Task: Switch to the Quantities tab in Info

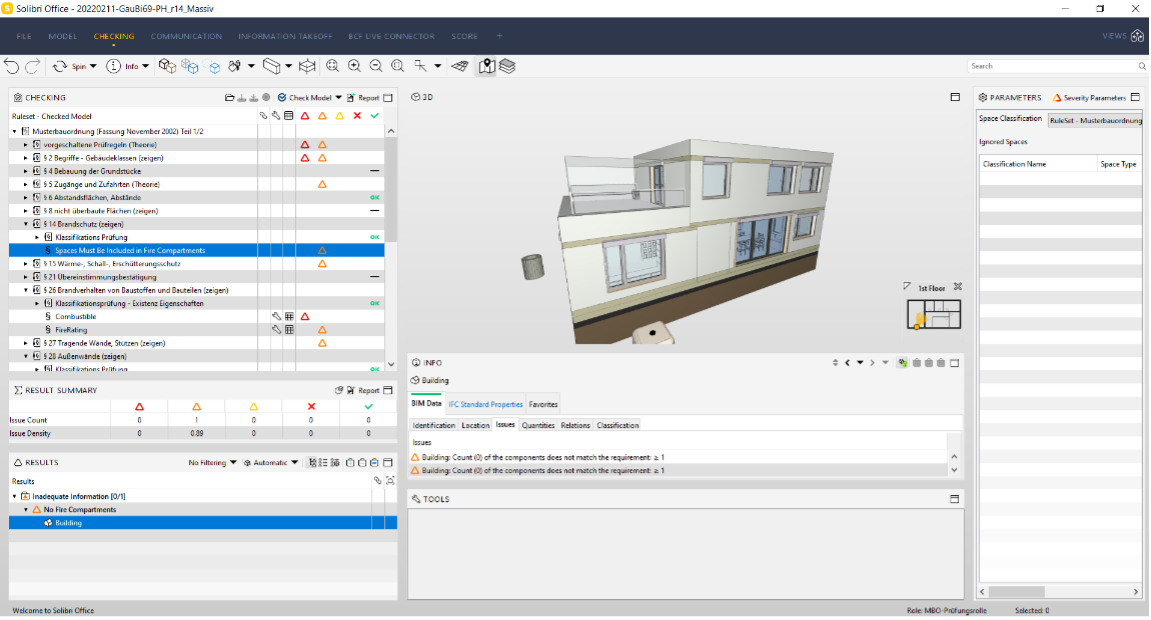Action: (x=538, y=425)
